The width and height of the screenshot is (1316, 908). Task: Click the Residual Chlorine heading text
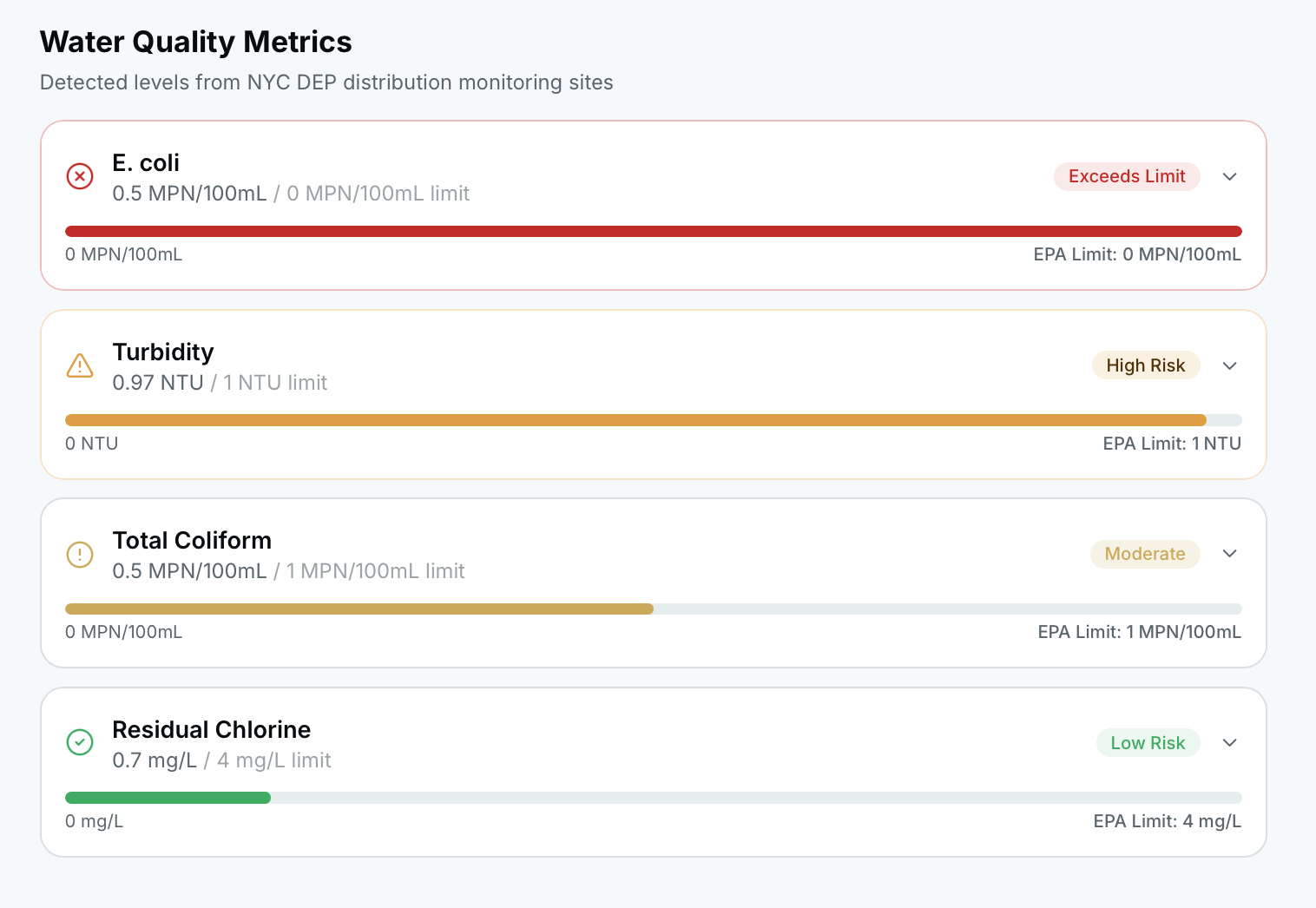click(x=212, y=730)
